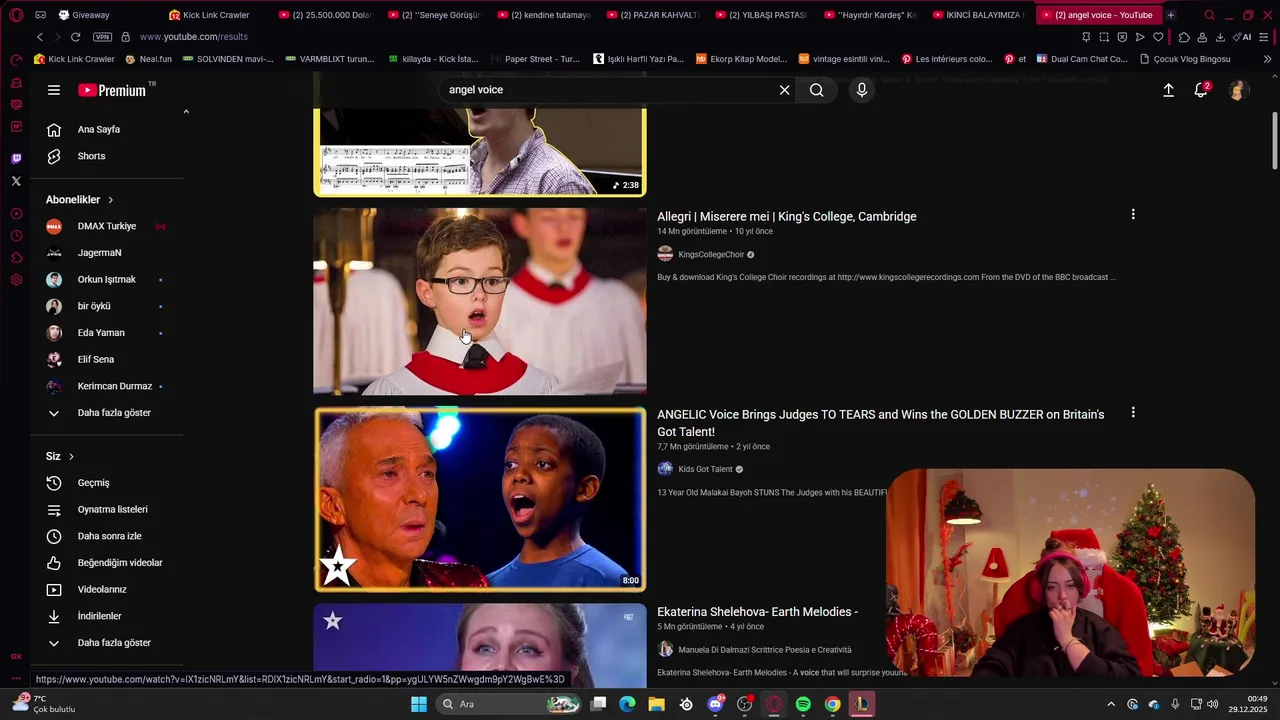The height and width of the screenshot is (720, 1280).
Task: Open Çocuk Vlog Bingosu bookmark
Action: click(1185, 59)
